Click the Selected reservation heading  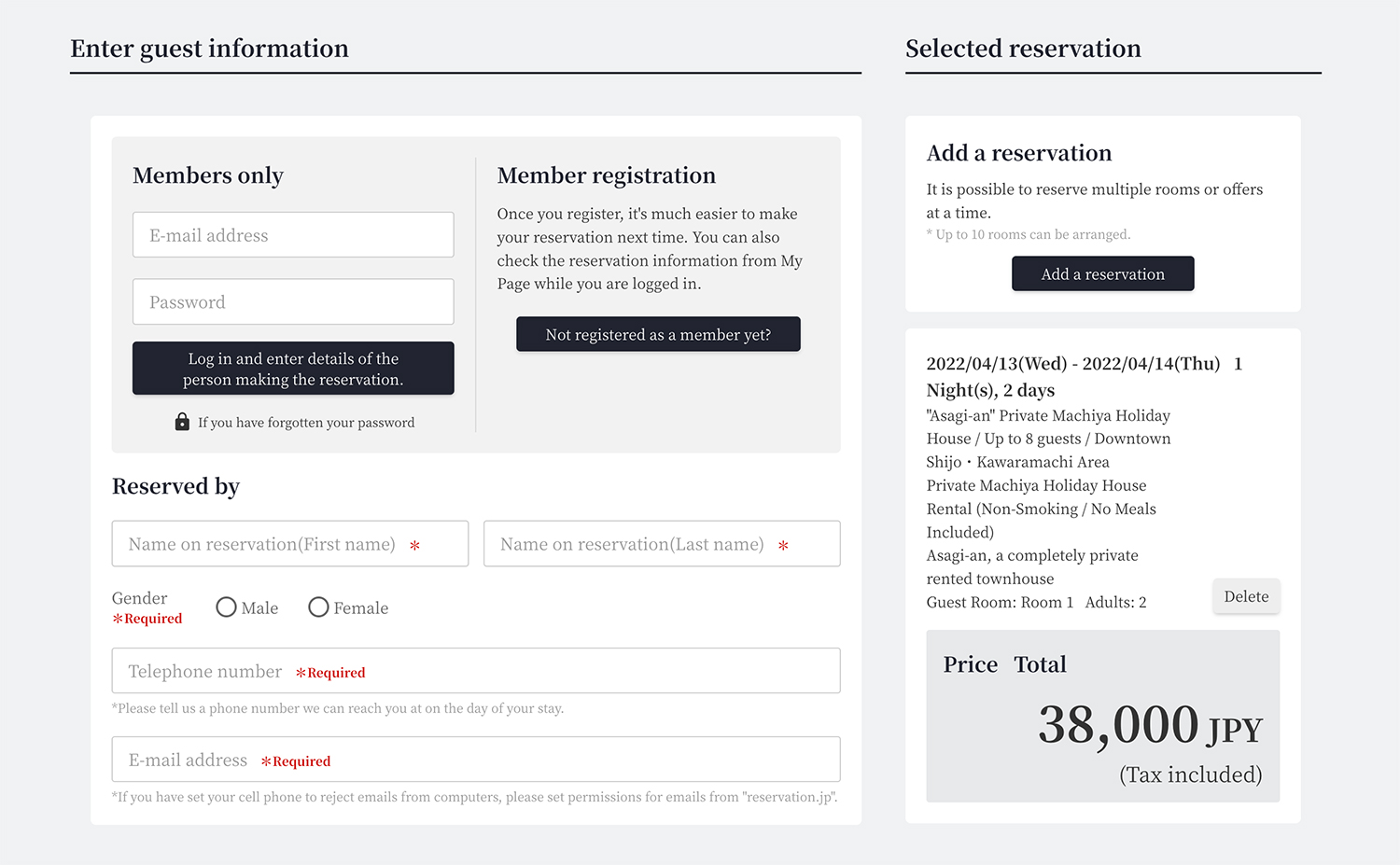pos(1023,49)
